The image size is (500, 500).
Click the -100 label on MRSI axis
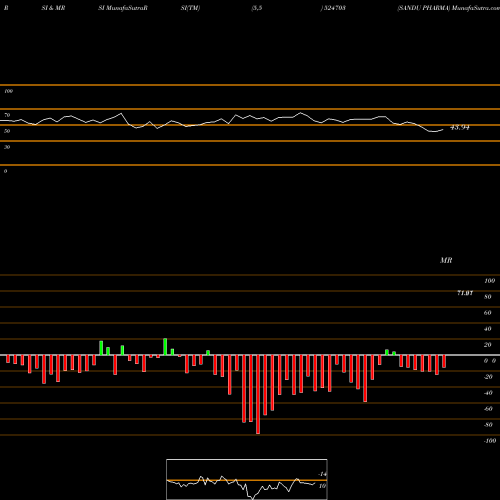pos(490,441)
